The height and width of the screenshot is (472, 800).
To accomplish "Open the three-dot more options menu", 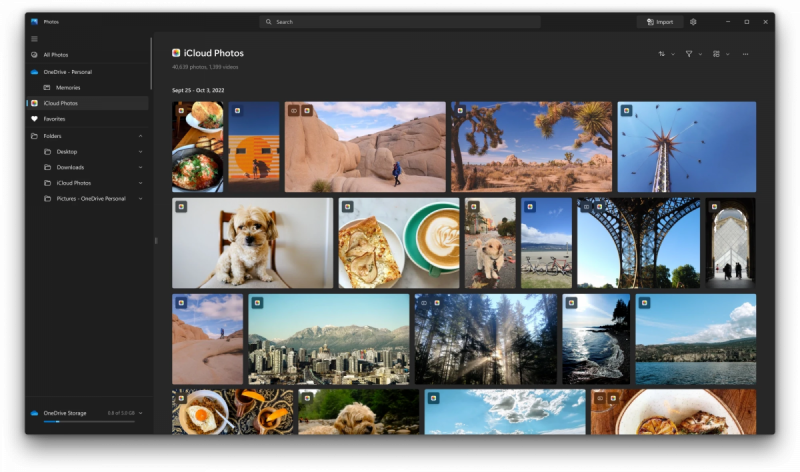I will (x=745, y=54).
